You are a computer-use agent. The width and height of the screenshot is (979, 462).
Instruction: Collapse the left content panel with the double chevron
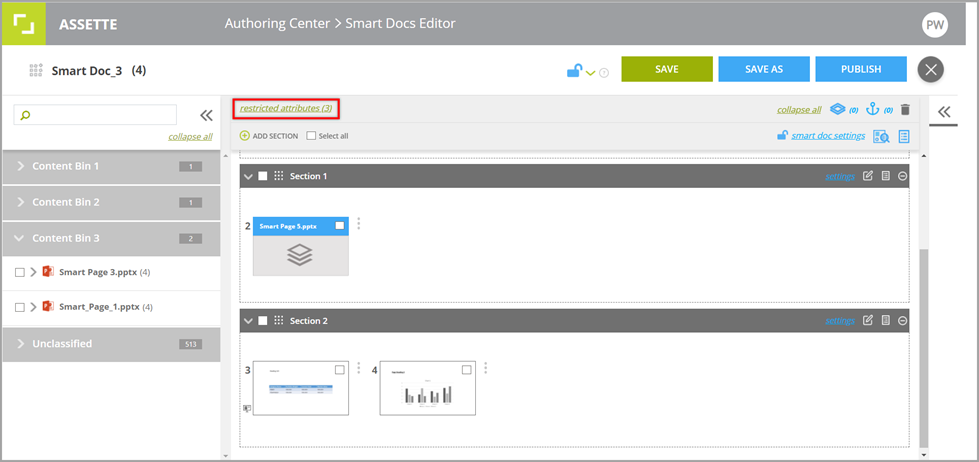pyautogui.click(x=206, y=115)
